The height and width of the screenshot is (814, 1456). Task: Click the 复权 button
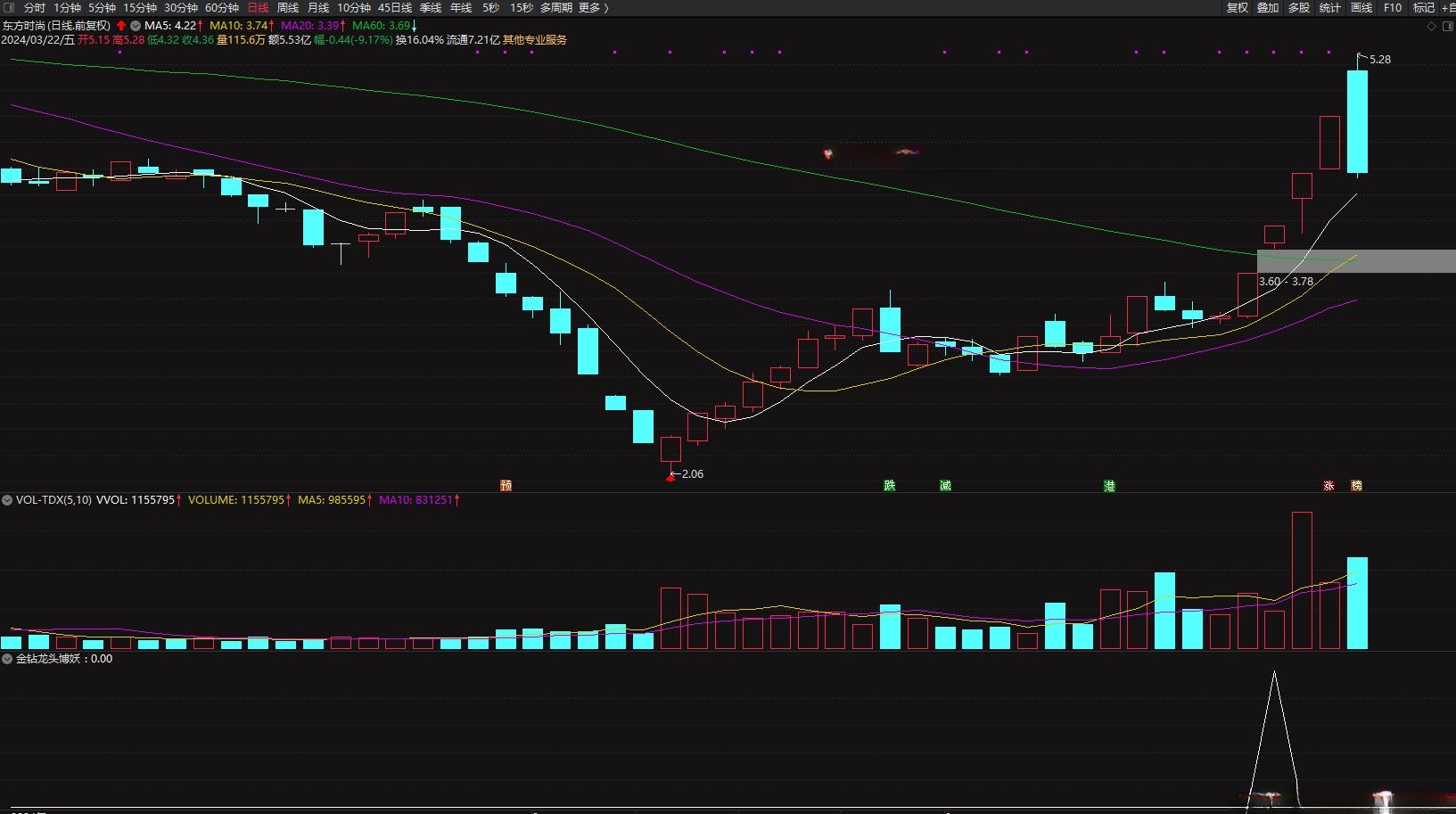pyautogui.click(x=1237, y=7)
